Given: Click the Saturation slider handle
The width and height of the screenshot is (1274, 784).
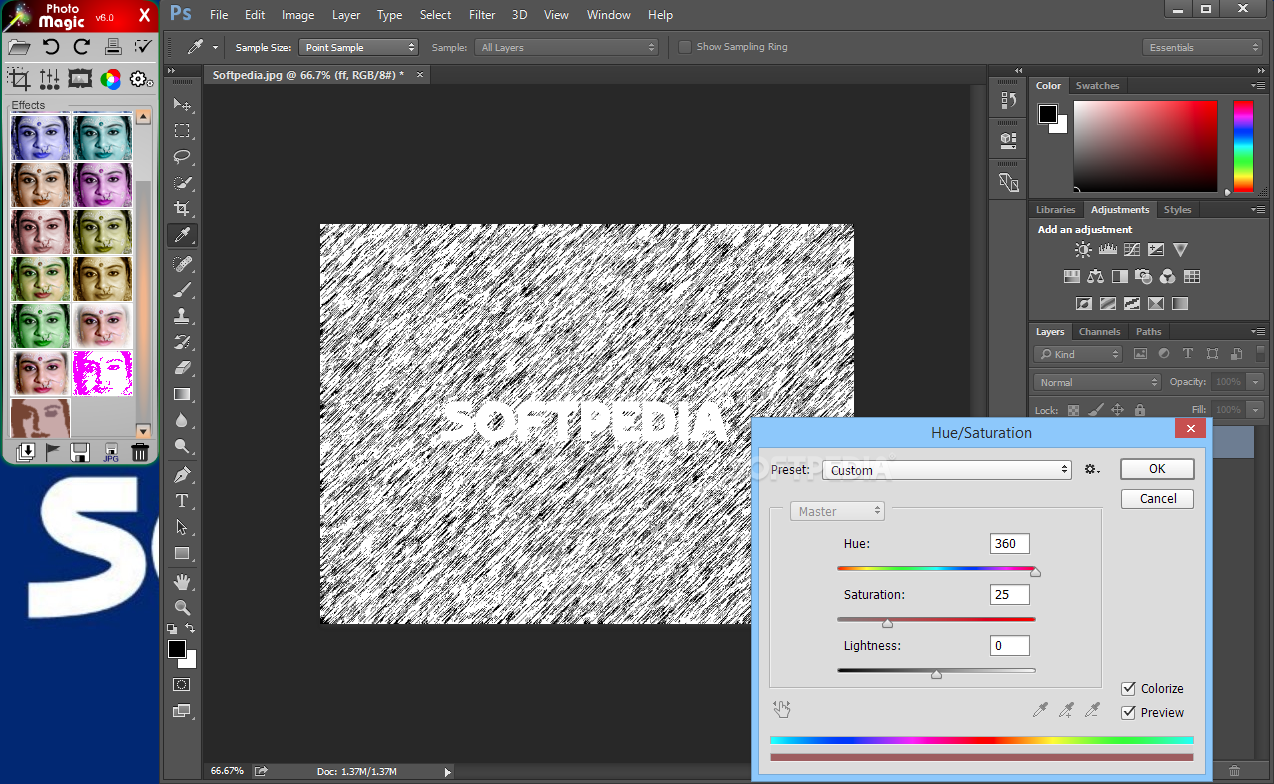Looking at the screenshot, I should coord(887,623).
